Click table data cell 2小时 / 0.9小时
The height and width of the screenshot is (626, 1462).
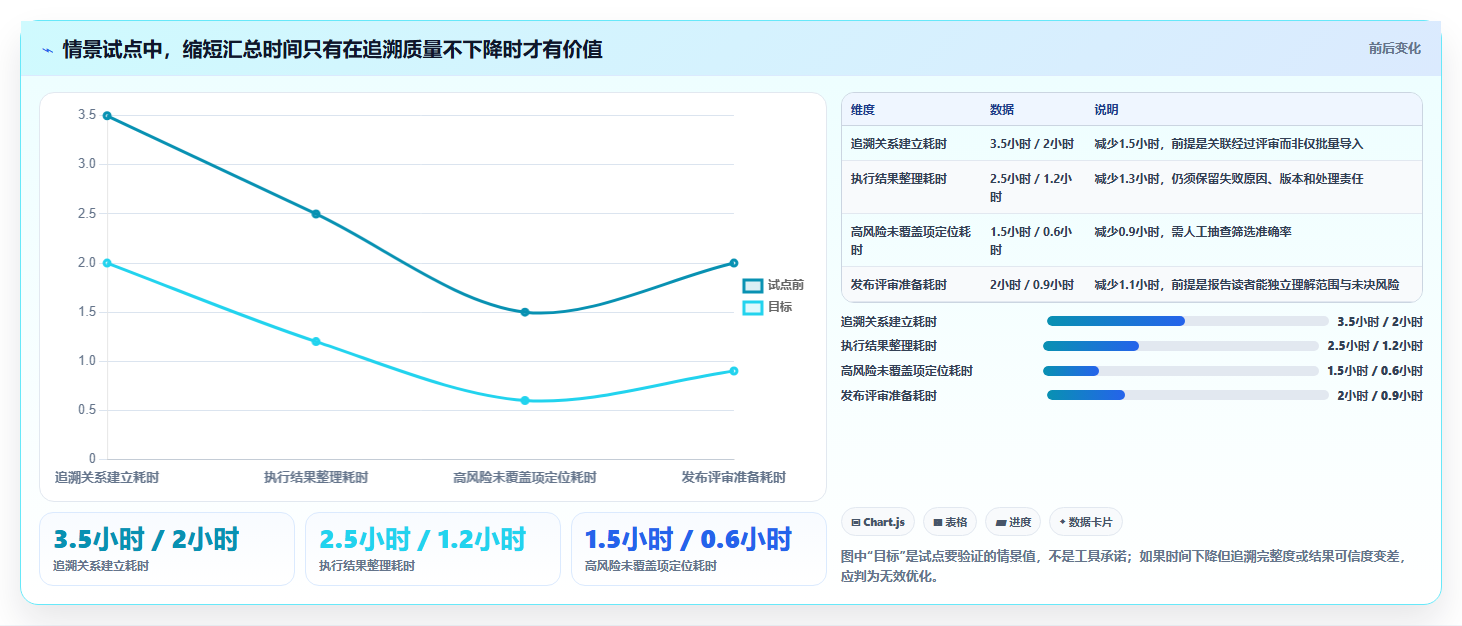1032,285
